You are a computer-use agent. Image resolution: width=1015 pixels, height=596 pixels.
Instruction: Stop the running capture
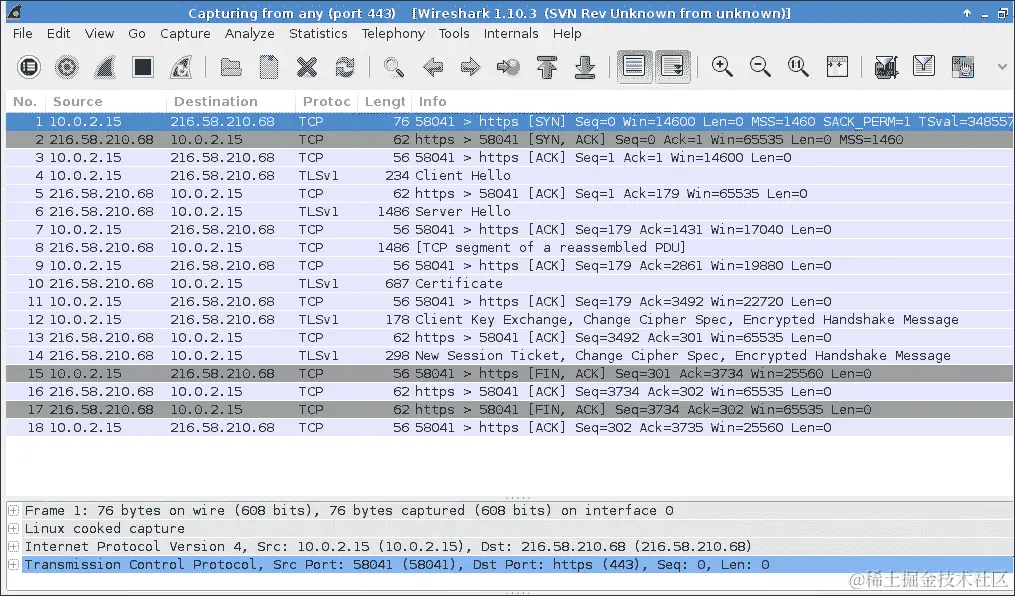142,67
